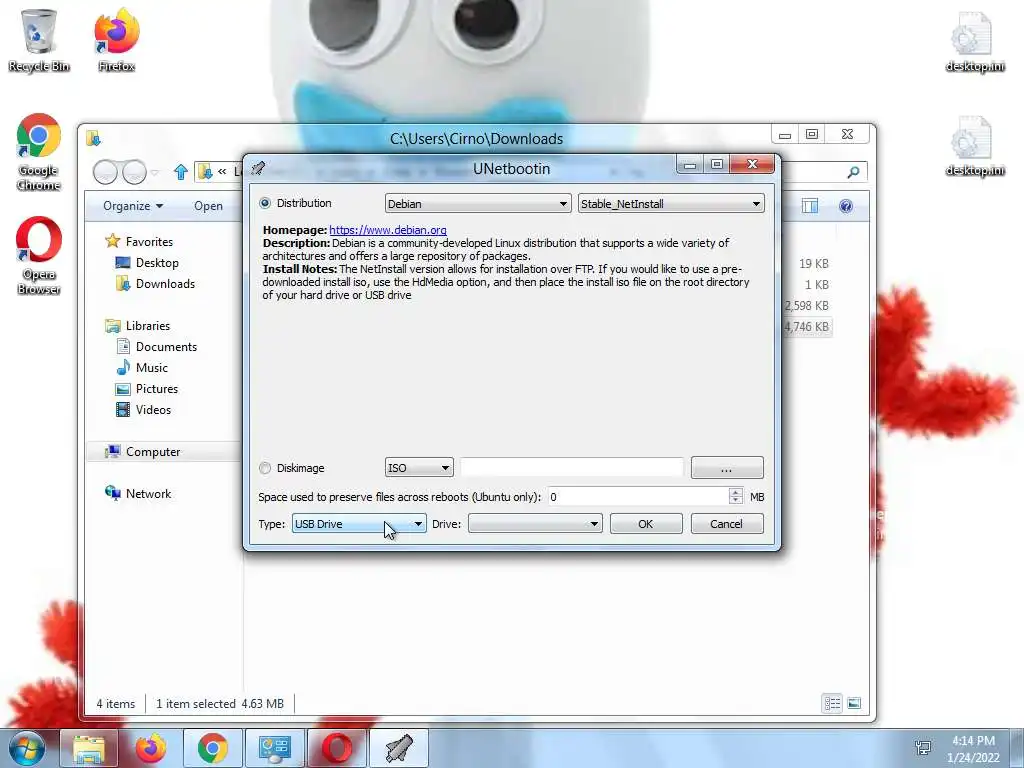Select the Diskimage radio button

point(264,468)
